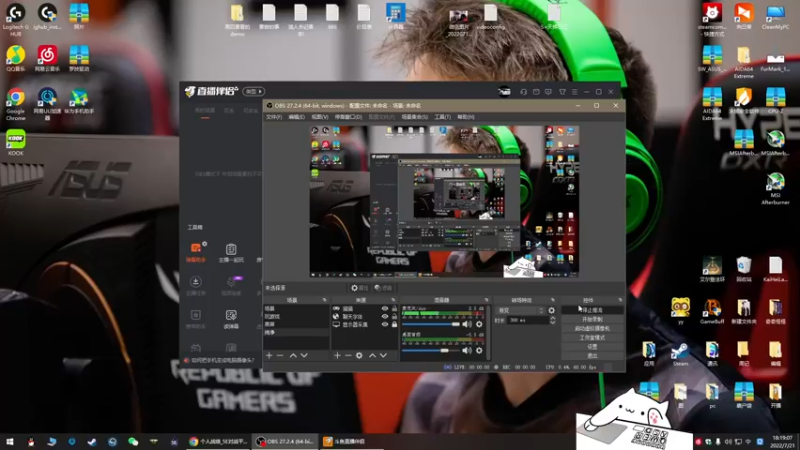Click Stop Streaming in Controls panel
This screenshot has width=800, height=450.
(x=592, y=310)
